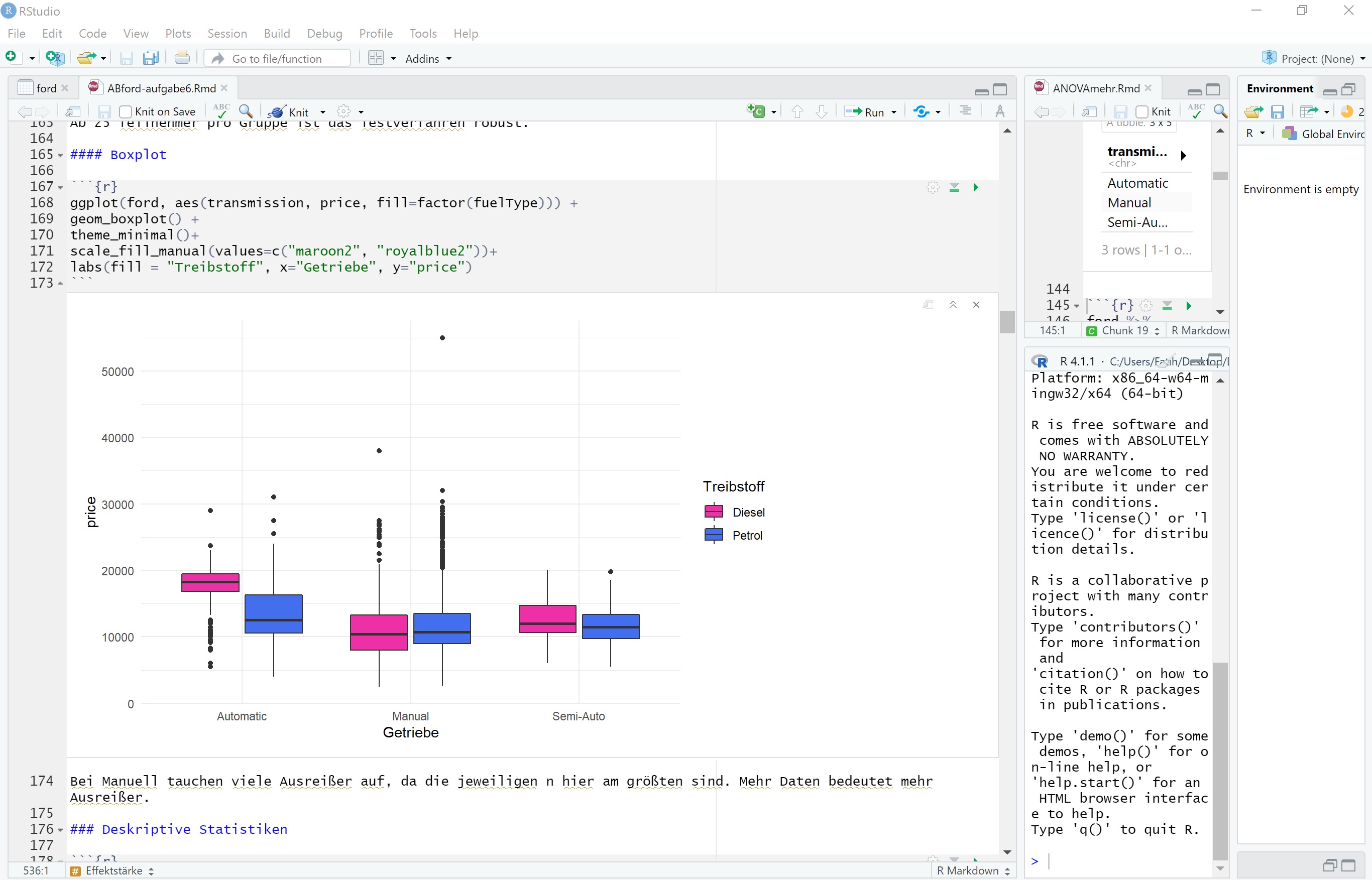Image resolution: width=1372 pixels, height=880 pixels.
Task: Click the Publish icon in ABford editor
Action: tap(921, 111)
